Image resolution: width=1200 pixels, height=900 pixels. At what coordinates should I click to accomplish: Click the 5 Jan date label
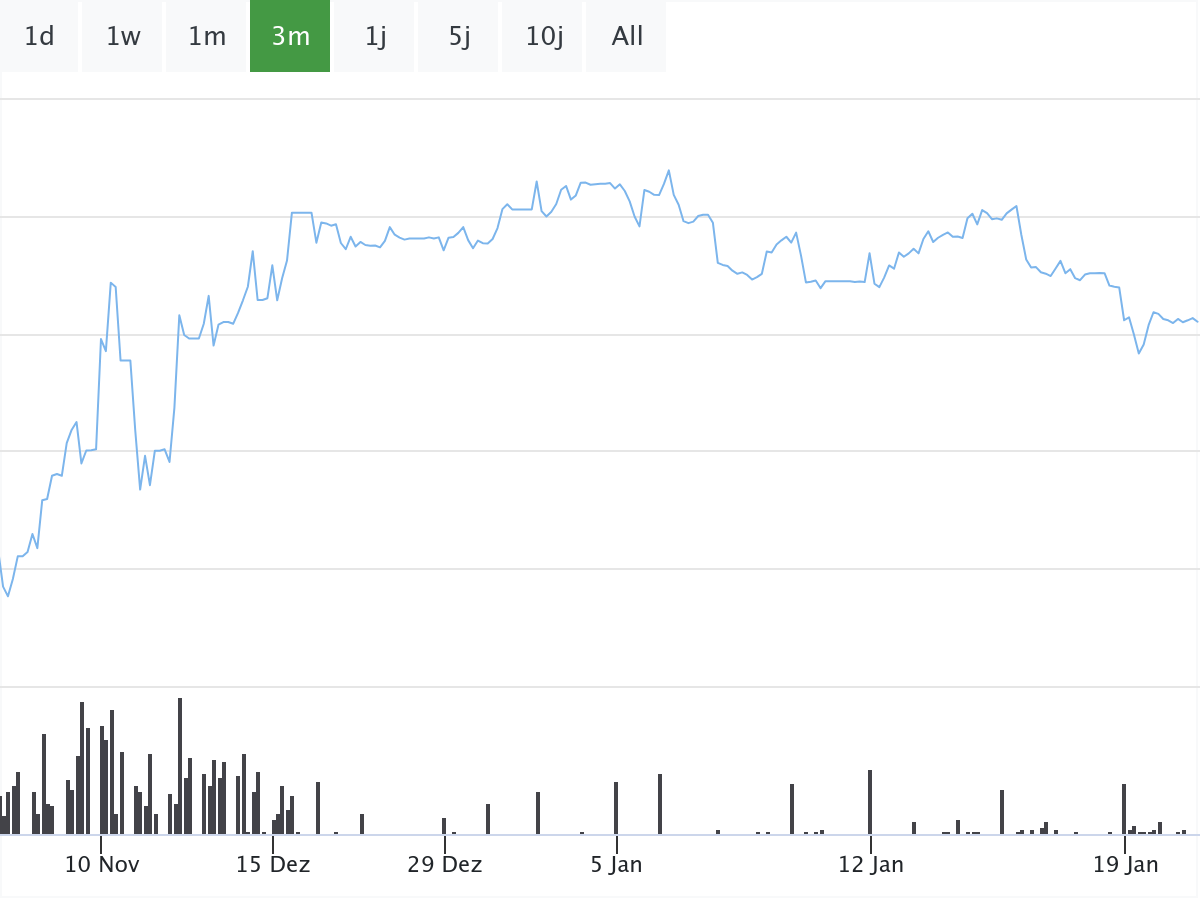pyautogui.click(x=616, y=864)
